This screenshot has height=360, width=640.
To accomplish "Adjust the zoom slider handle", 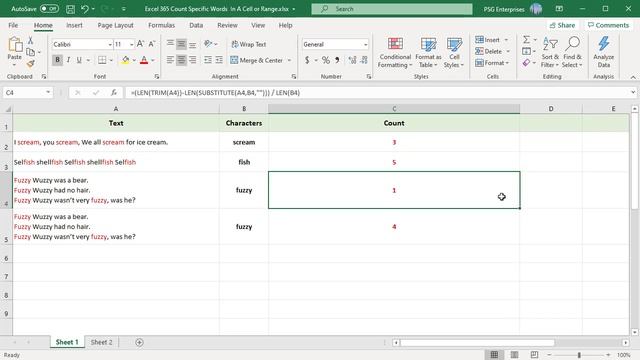I will [x=579, y=355].
